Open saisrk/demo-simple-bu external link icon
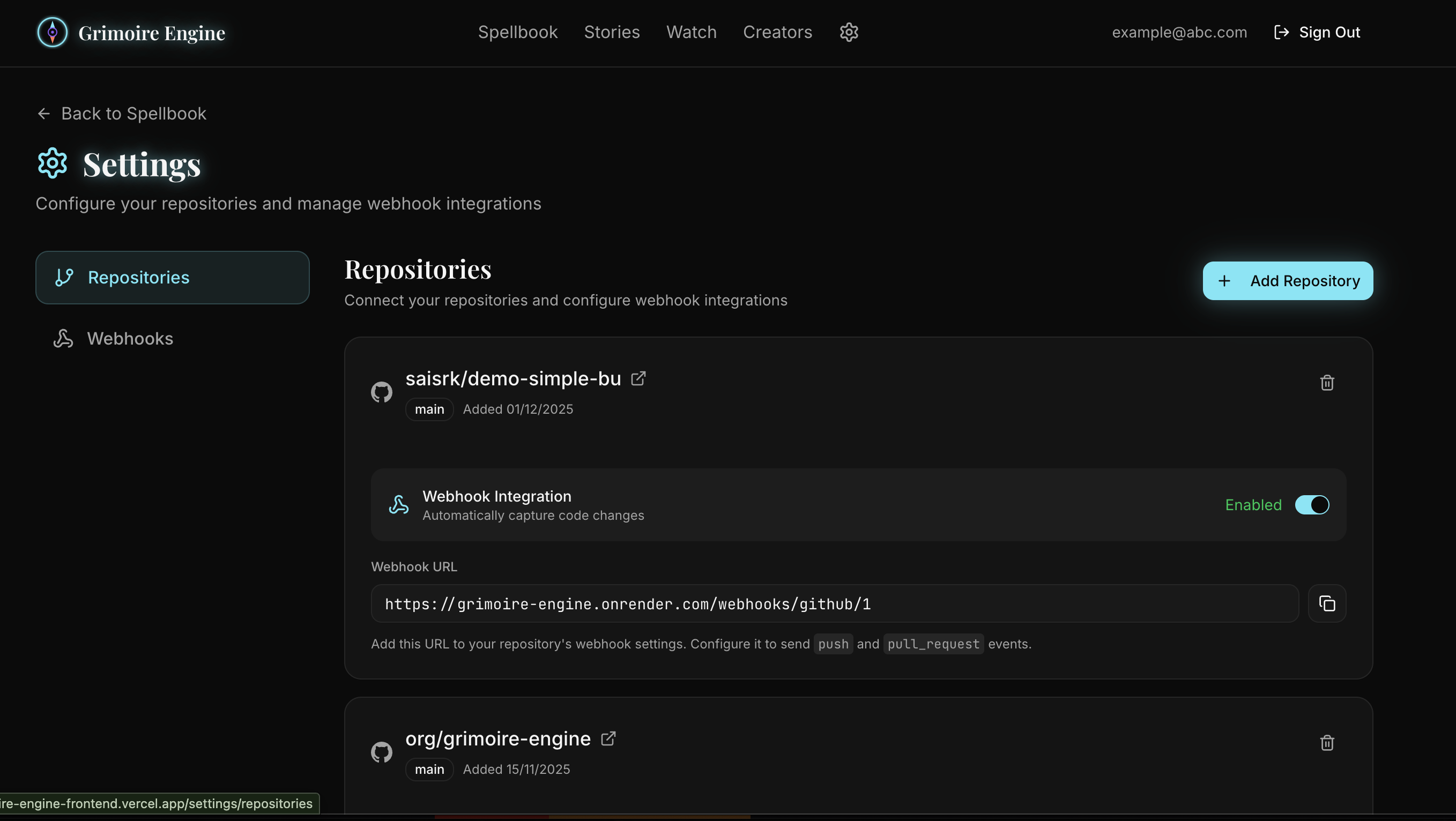Image resolution: width=1456 pixels, height=821 pixels. [x=638, y=378]
